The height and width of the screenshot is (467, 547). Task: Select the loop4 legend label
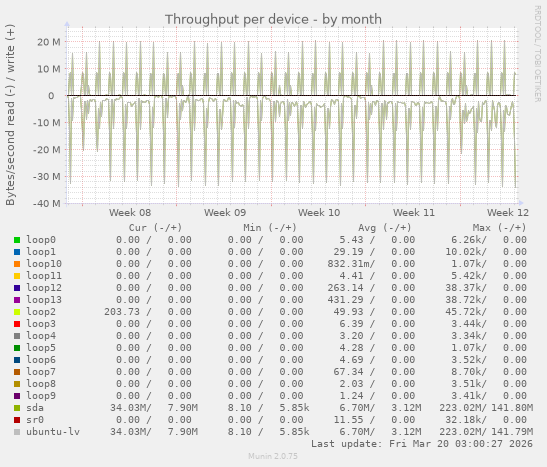(41, 336)
